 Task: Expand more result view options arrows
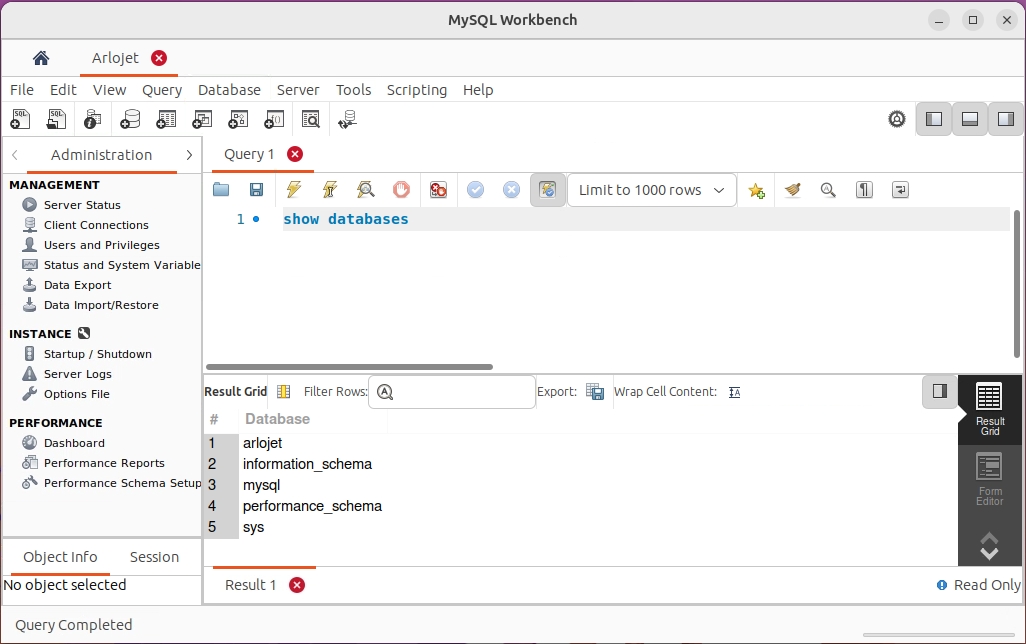tap(989, 545)
